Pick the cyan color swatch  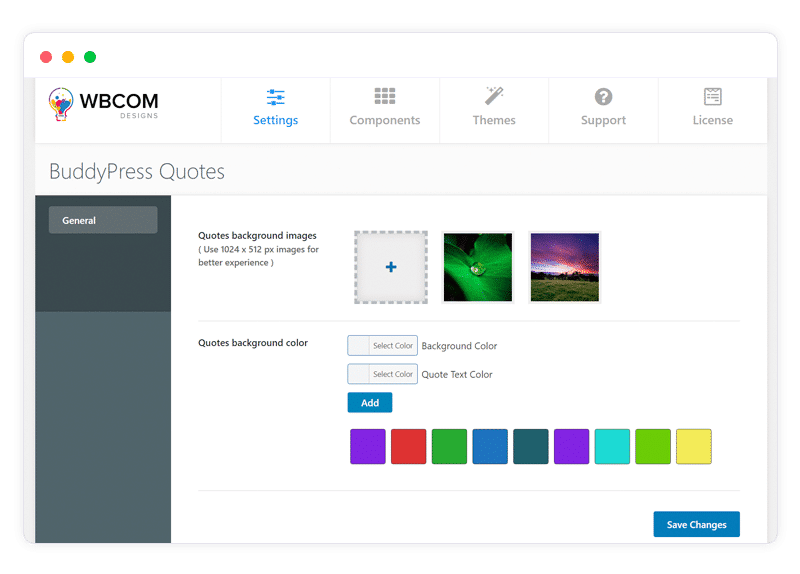[612, 446]
